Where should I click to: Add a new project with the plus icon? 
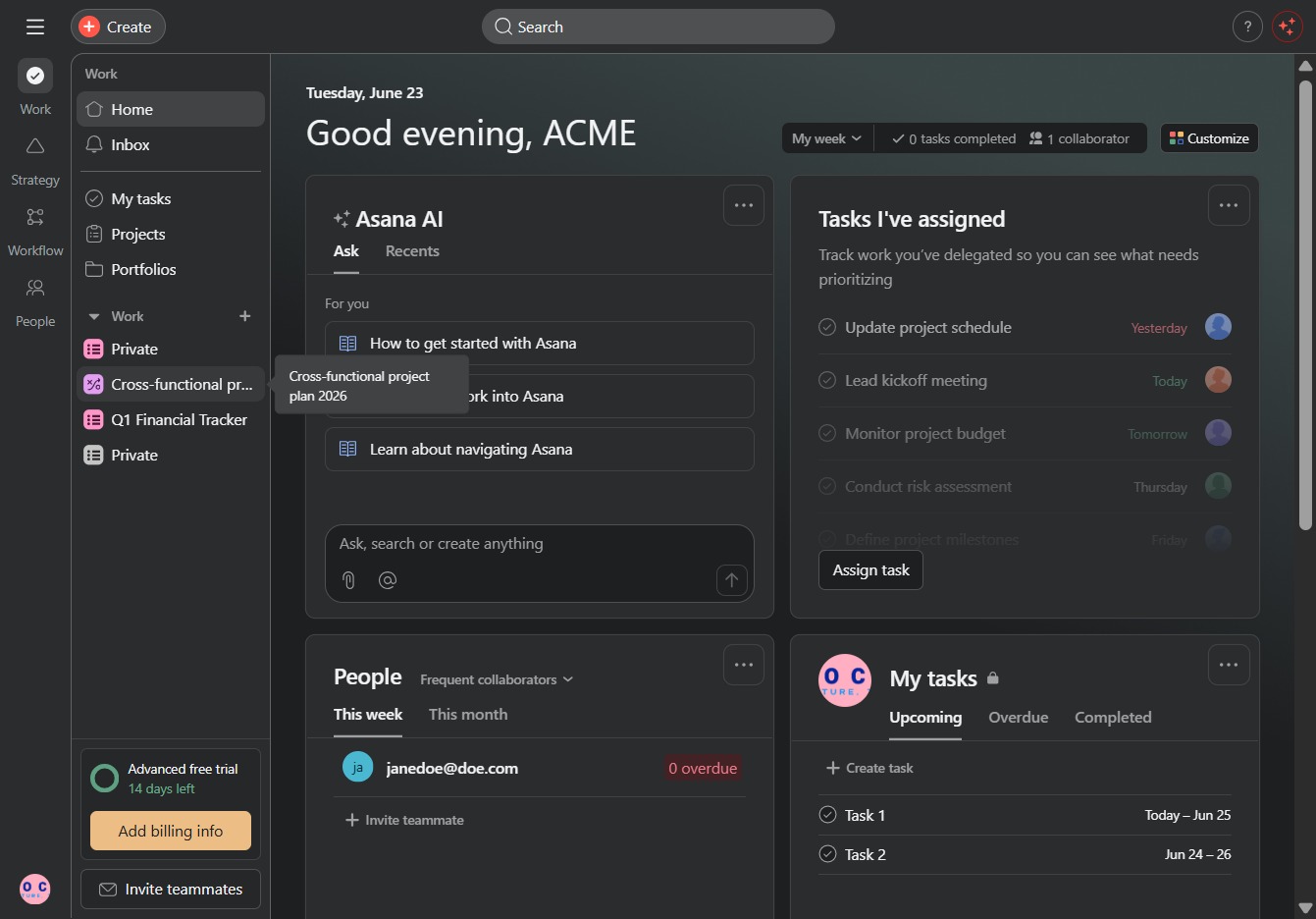(x=245, y=316)
